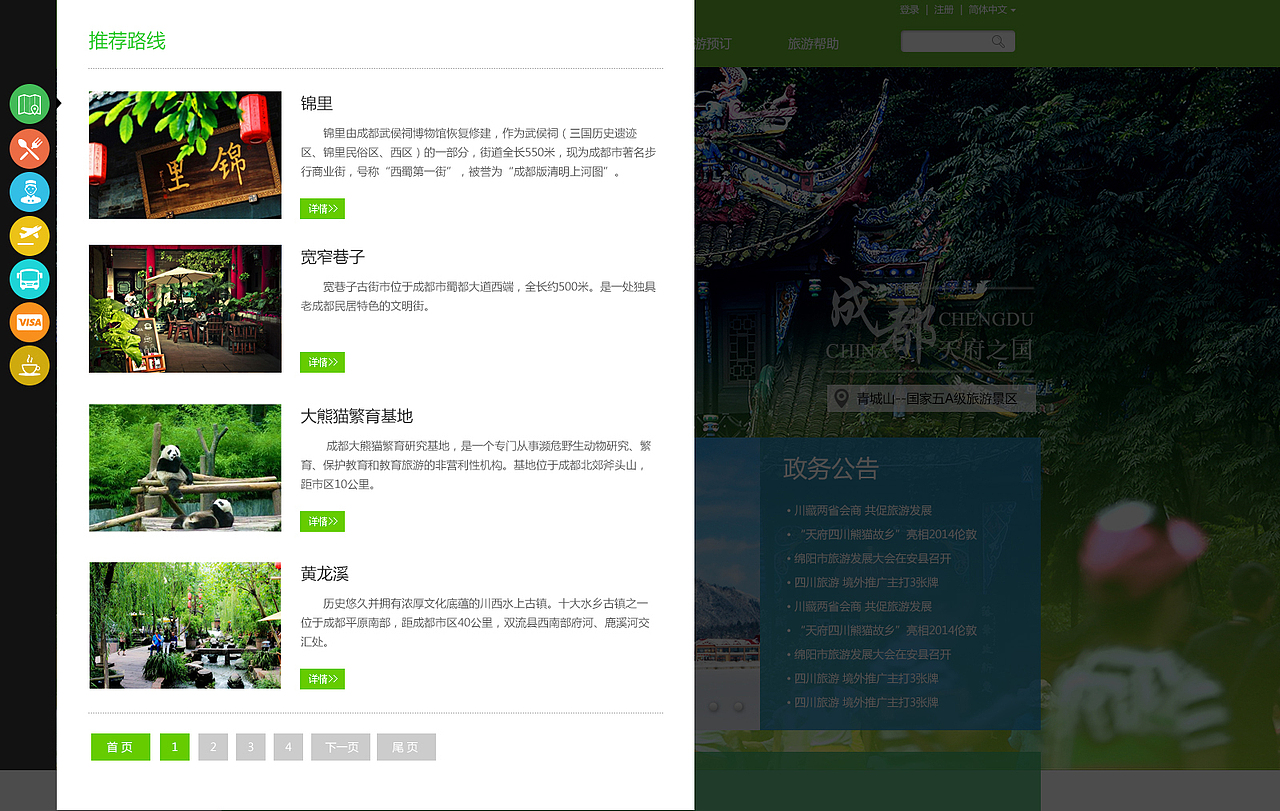Open the 旅游预订 navigation menu
Image resolution: width=1280 pixels, height=811 pixels.
pos(710,44)
